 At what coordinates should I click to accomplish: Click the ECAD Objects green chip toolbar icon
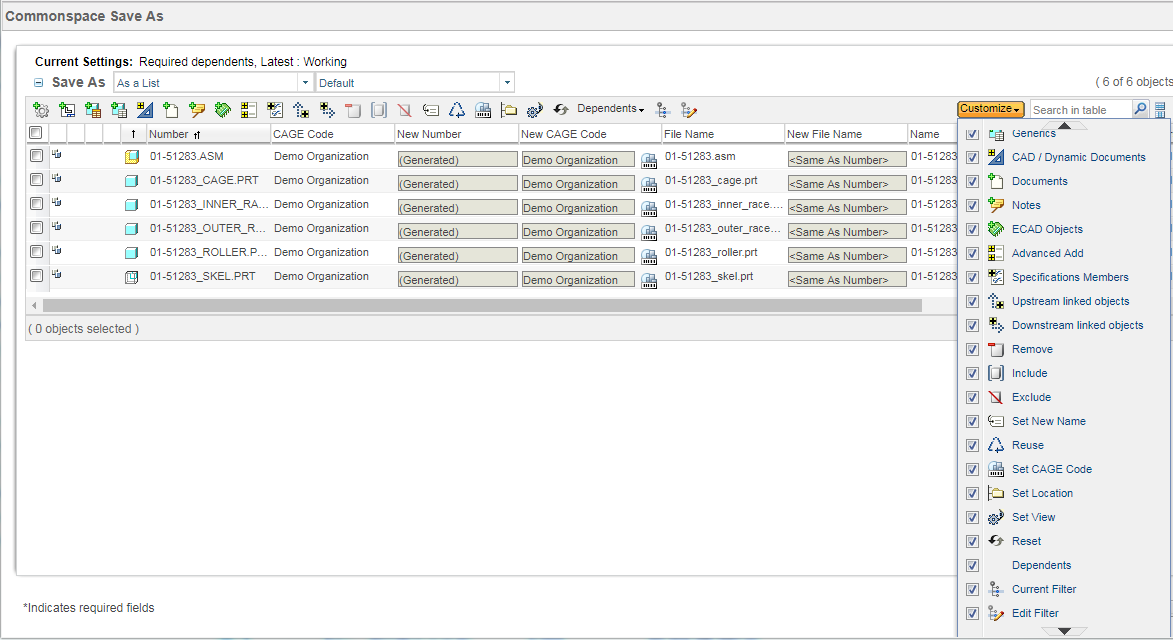(x=222, y=110)
